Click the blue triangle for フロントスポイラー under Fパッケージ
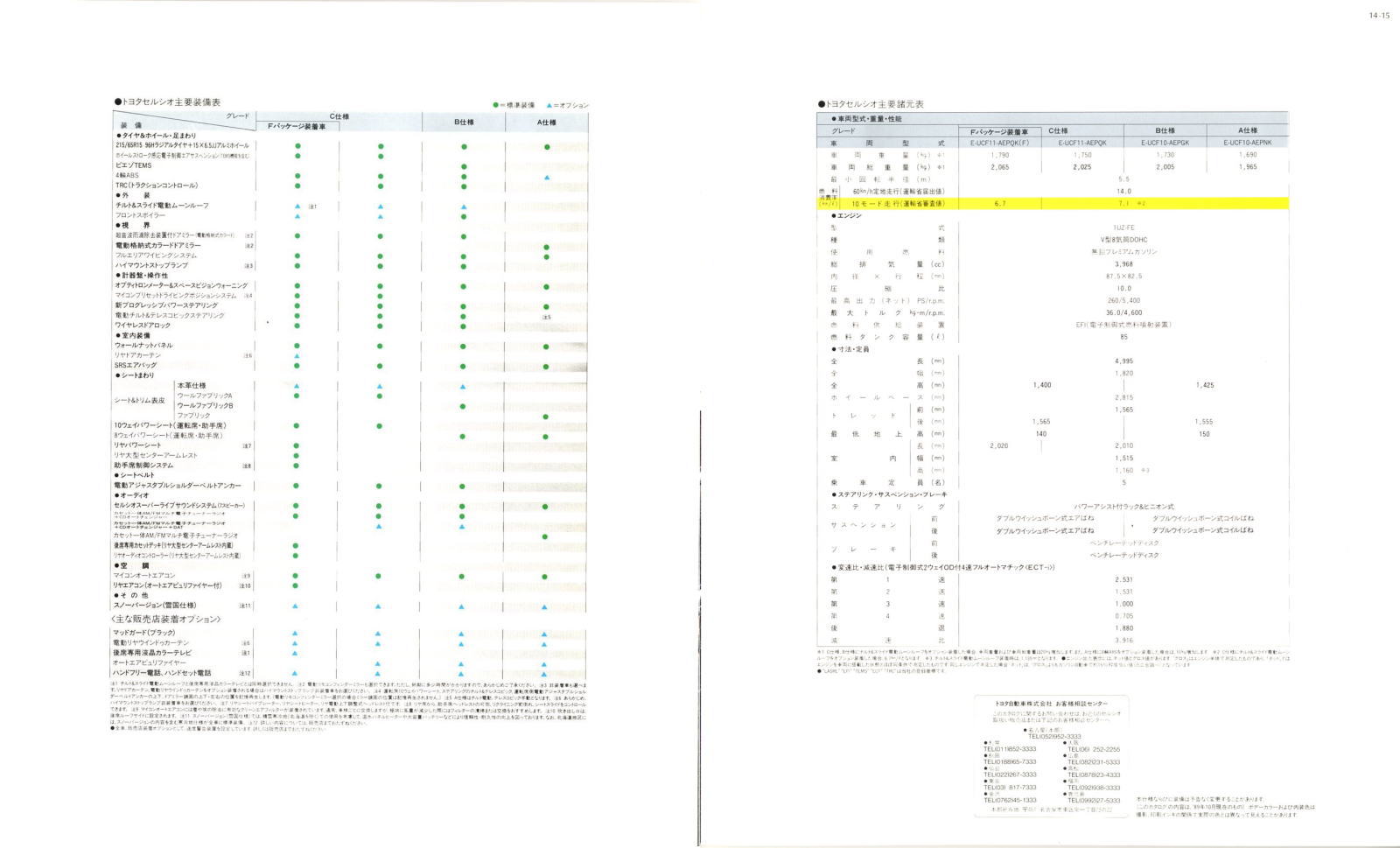1400x848 pixels. pyautogui.click(x=297, y=216)
